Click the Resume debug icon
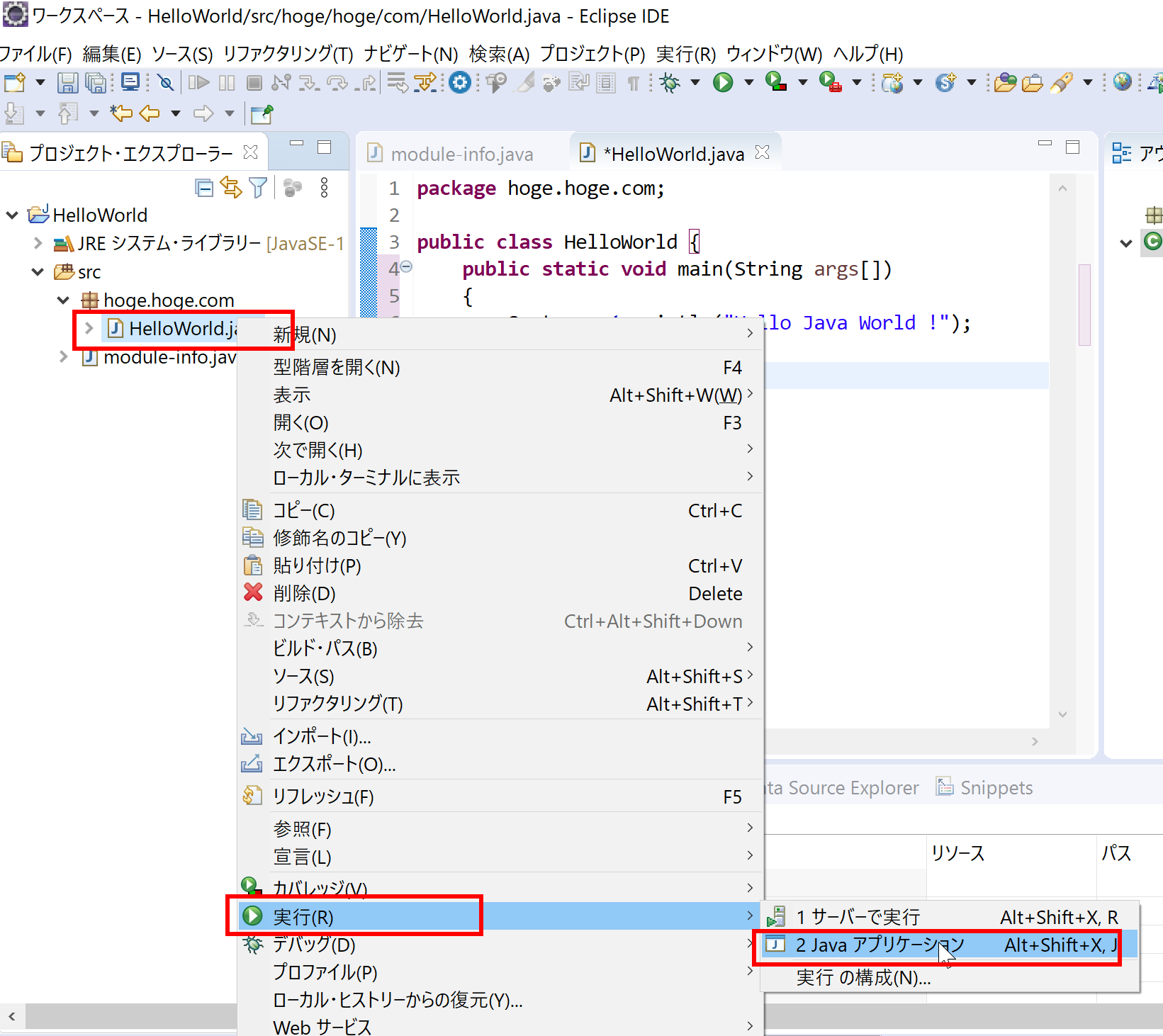1163x1036 pixels. [199, 83]
